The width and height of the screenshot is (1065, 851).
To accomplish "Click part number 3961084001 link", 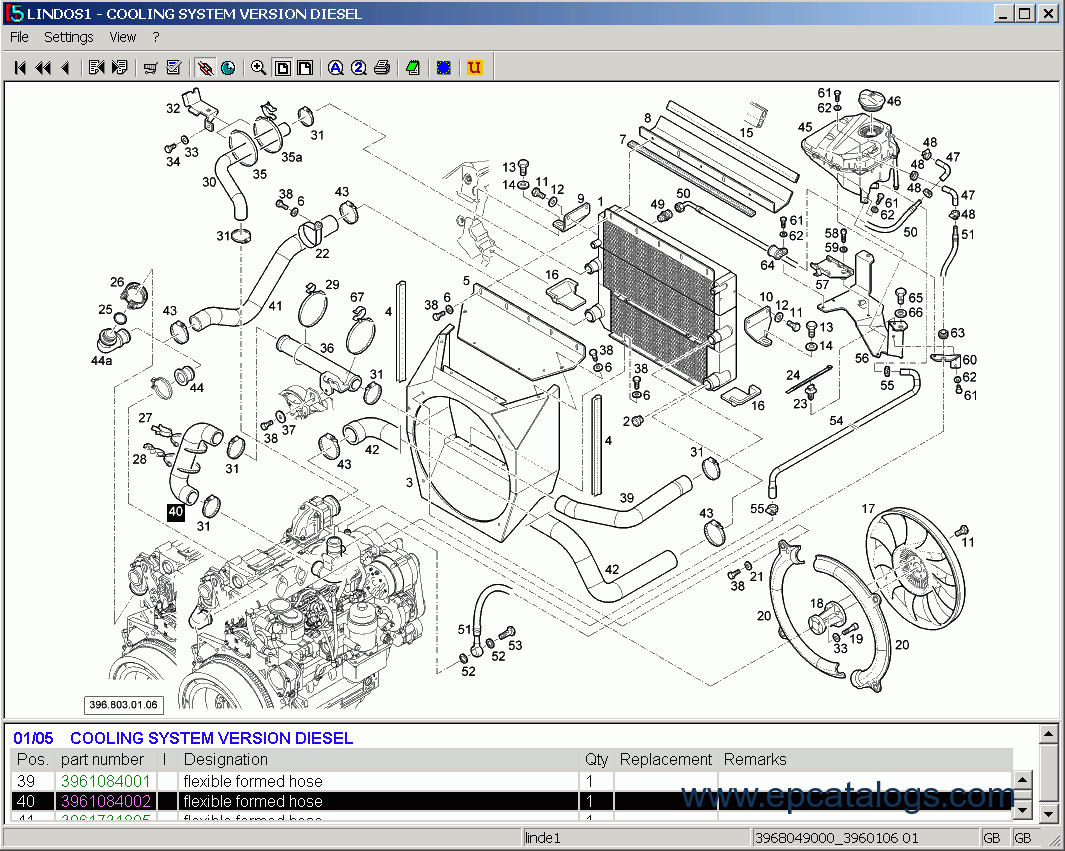I will (x=105, y=781).
